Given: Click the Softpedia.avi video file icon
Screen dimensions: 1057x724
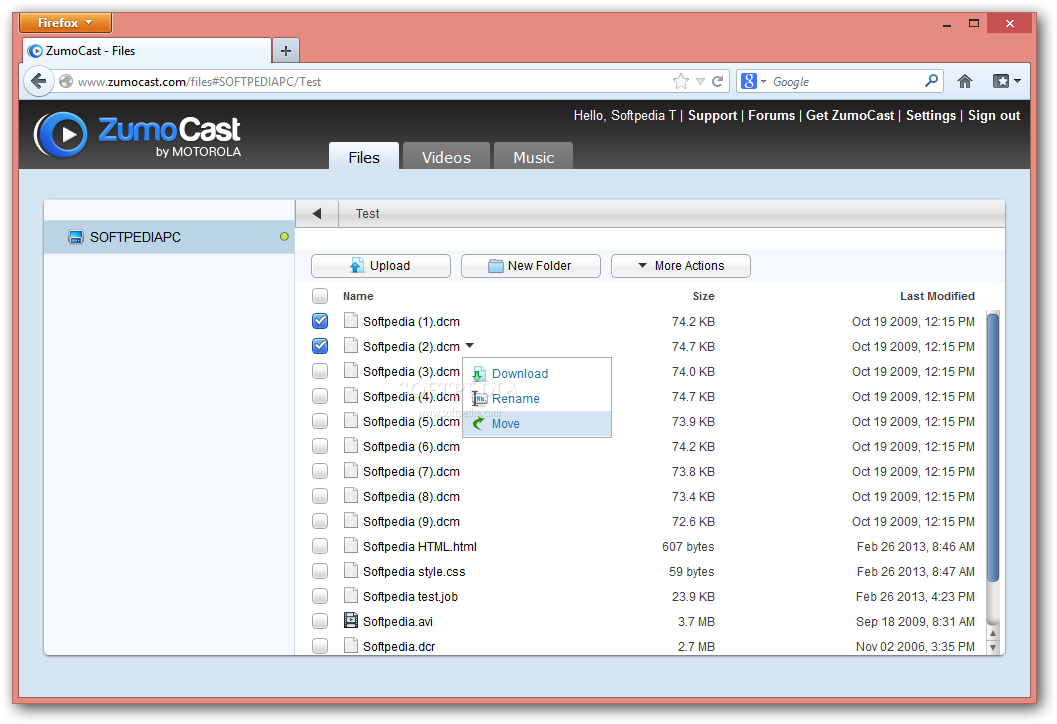Looking at the screenshot, I should (351, 620).
